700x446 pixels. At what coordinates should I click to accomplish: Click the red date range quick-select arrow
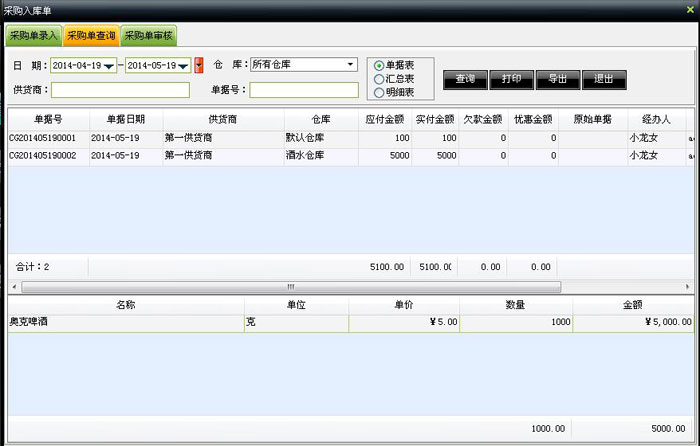point(198,65)
